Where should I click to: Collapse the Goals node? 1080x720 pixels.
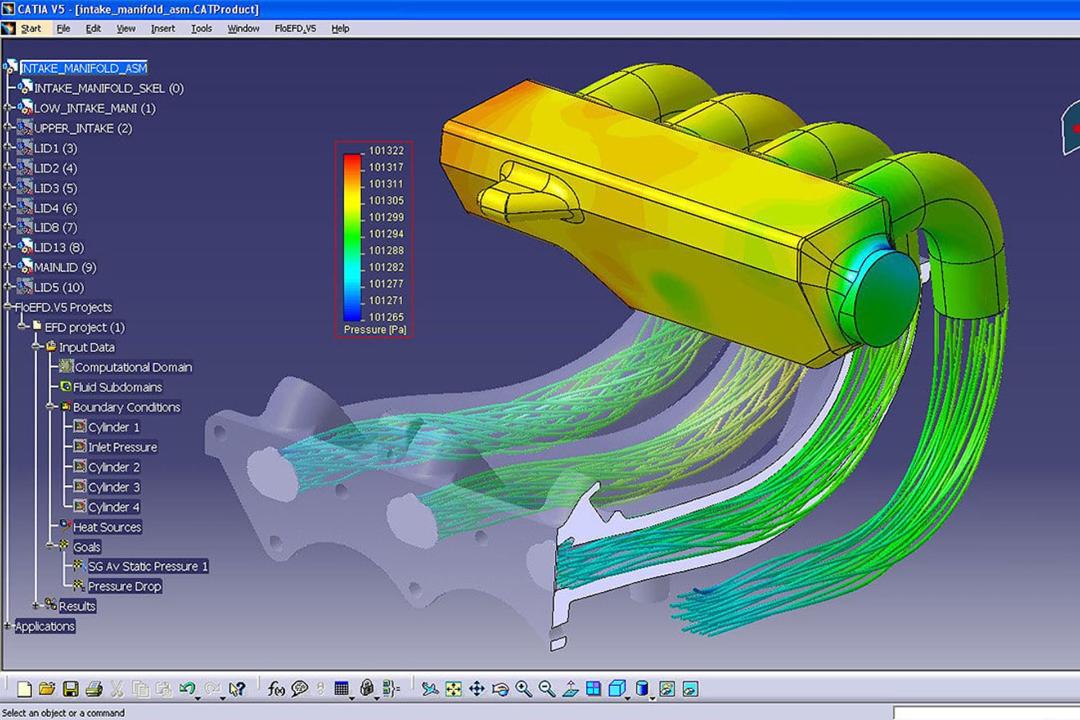[50, 546]
